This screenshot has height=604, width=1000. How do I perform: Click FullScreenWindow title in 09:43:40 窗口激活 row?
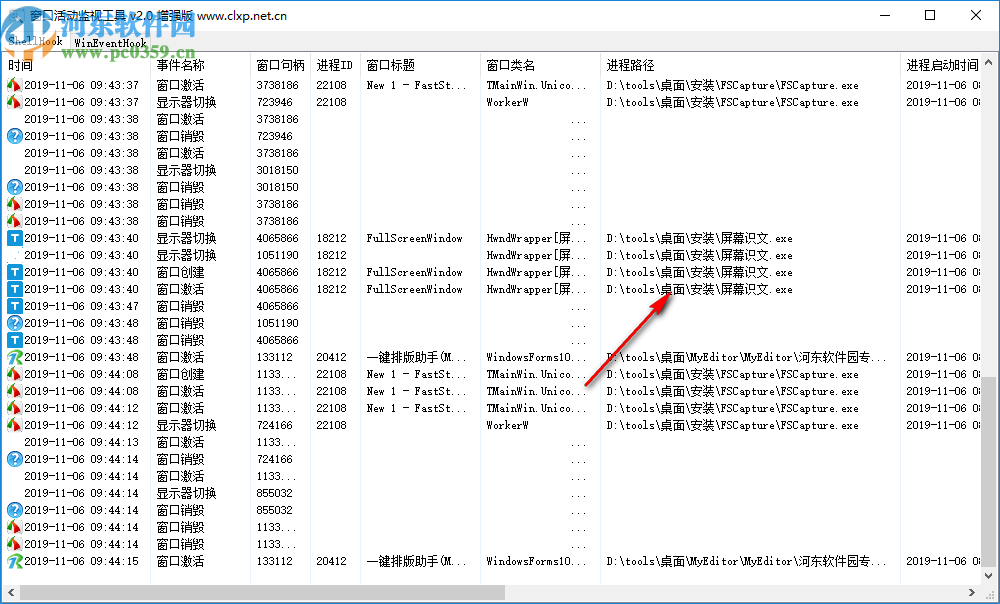tap(415, 289)
